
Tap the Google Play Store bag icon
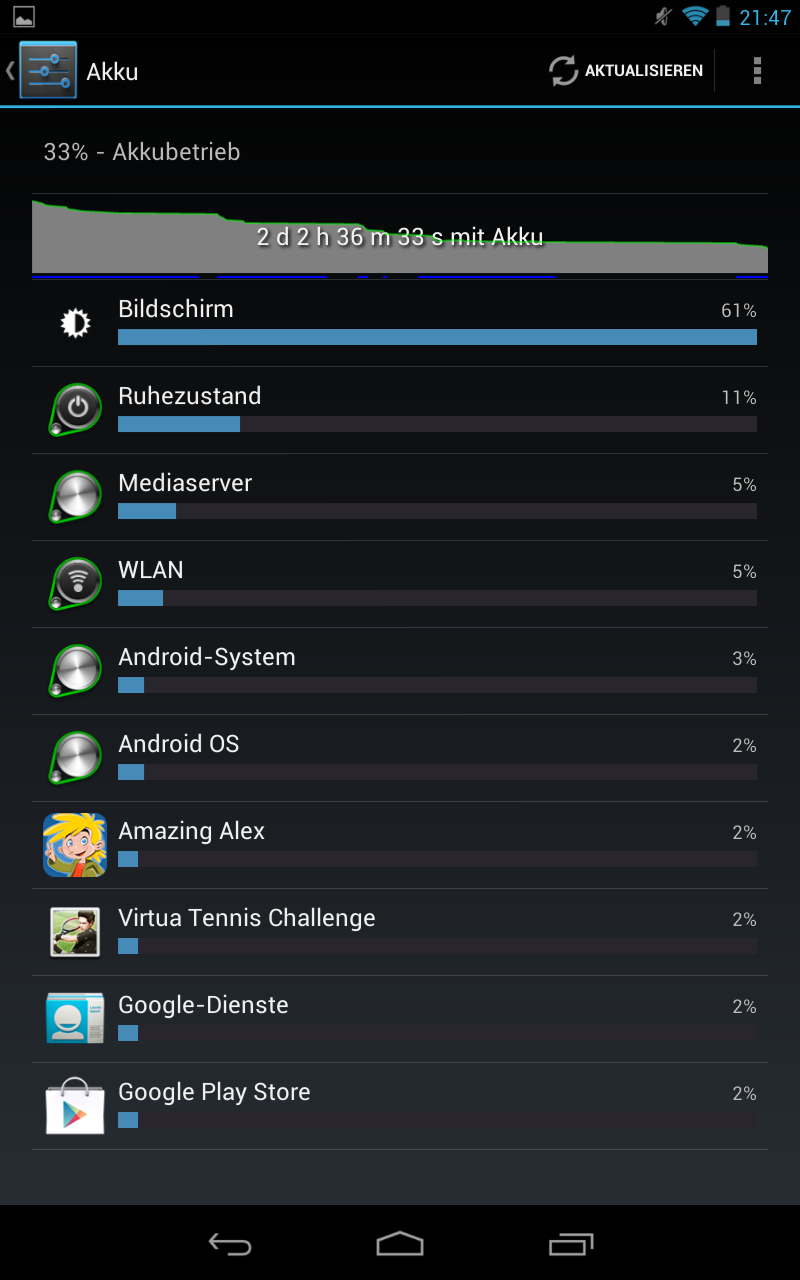tap(75, 1106)
